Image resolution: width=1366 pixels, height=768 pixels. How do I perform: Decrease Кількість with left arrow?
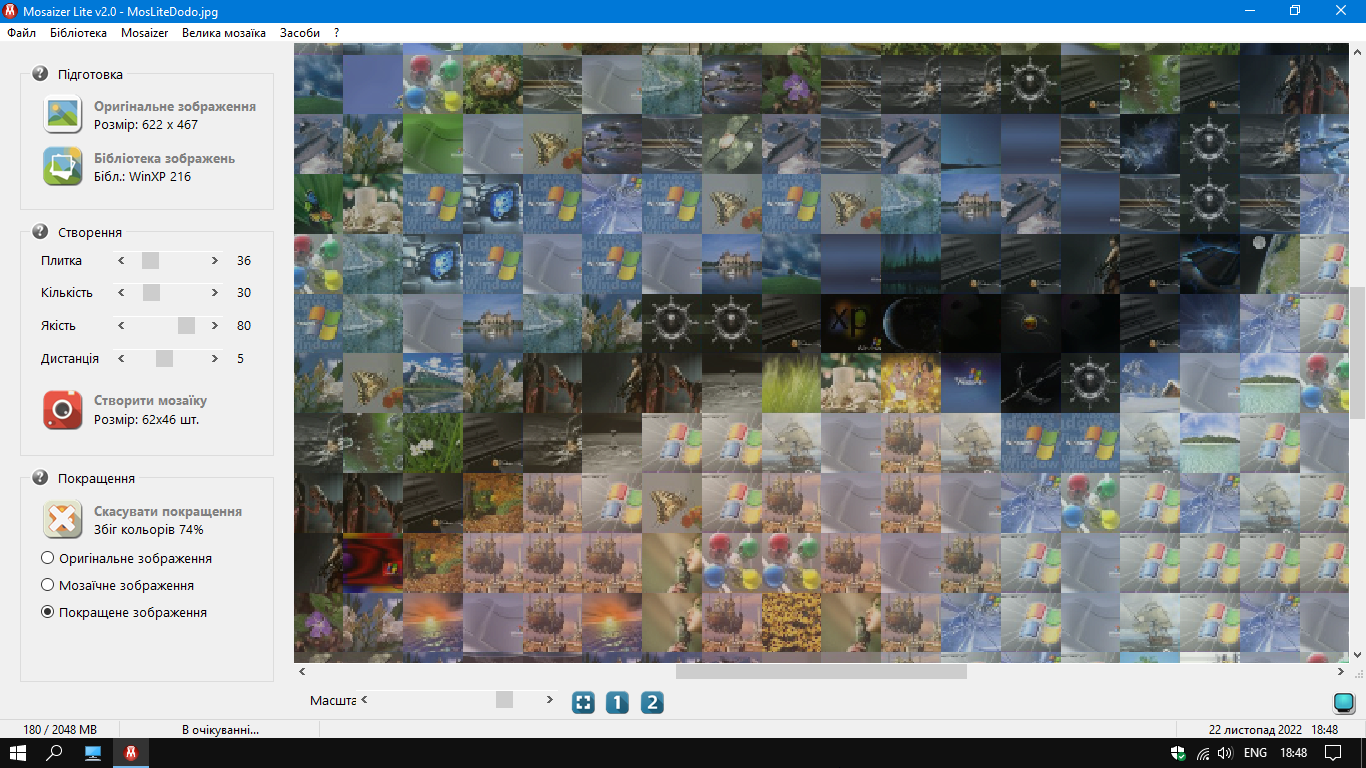[121, 293]
